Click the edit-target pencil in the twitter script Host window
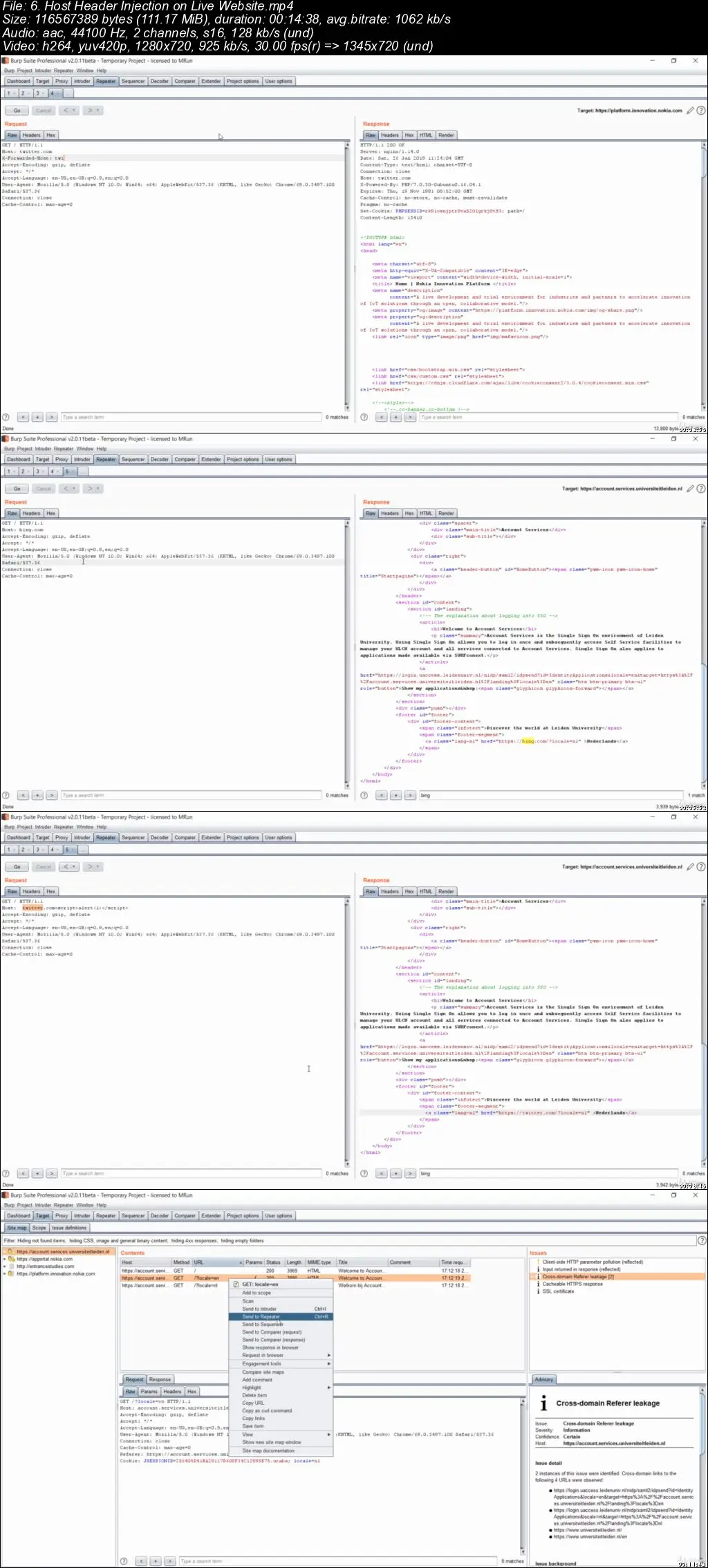Image resolution: width=708 pixels, height=1568 pixels. (x=690, y=867)
